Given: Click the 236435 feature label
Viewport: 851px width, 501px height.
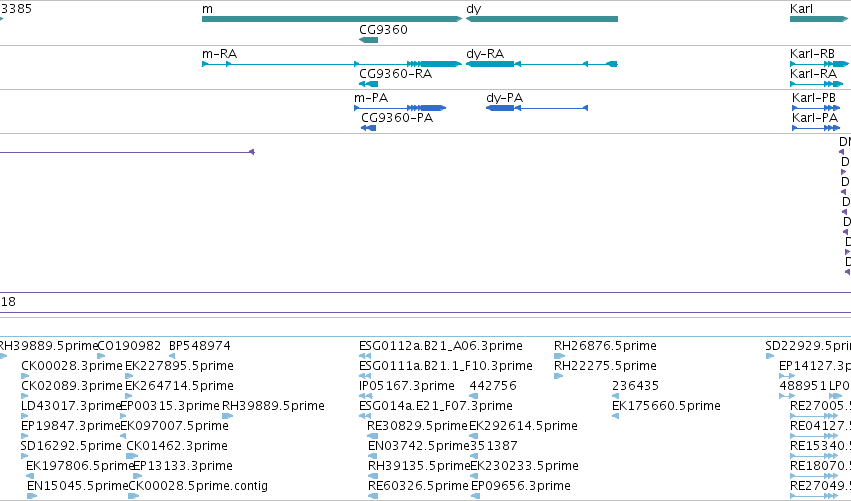Looking at the screenshot, I should [636, 386].
